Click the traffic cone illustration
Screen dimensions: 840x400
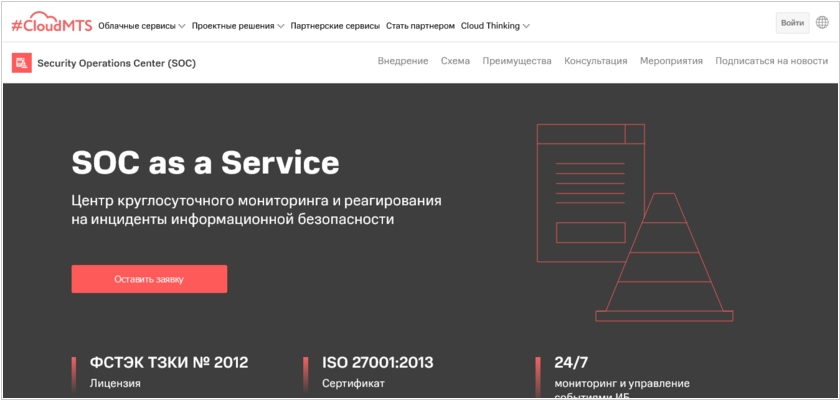coord(664,257)
